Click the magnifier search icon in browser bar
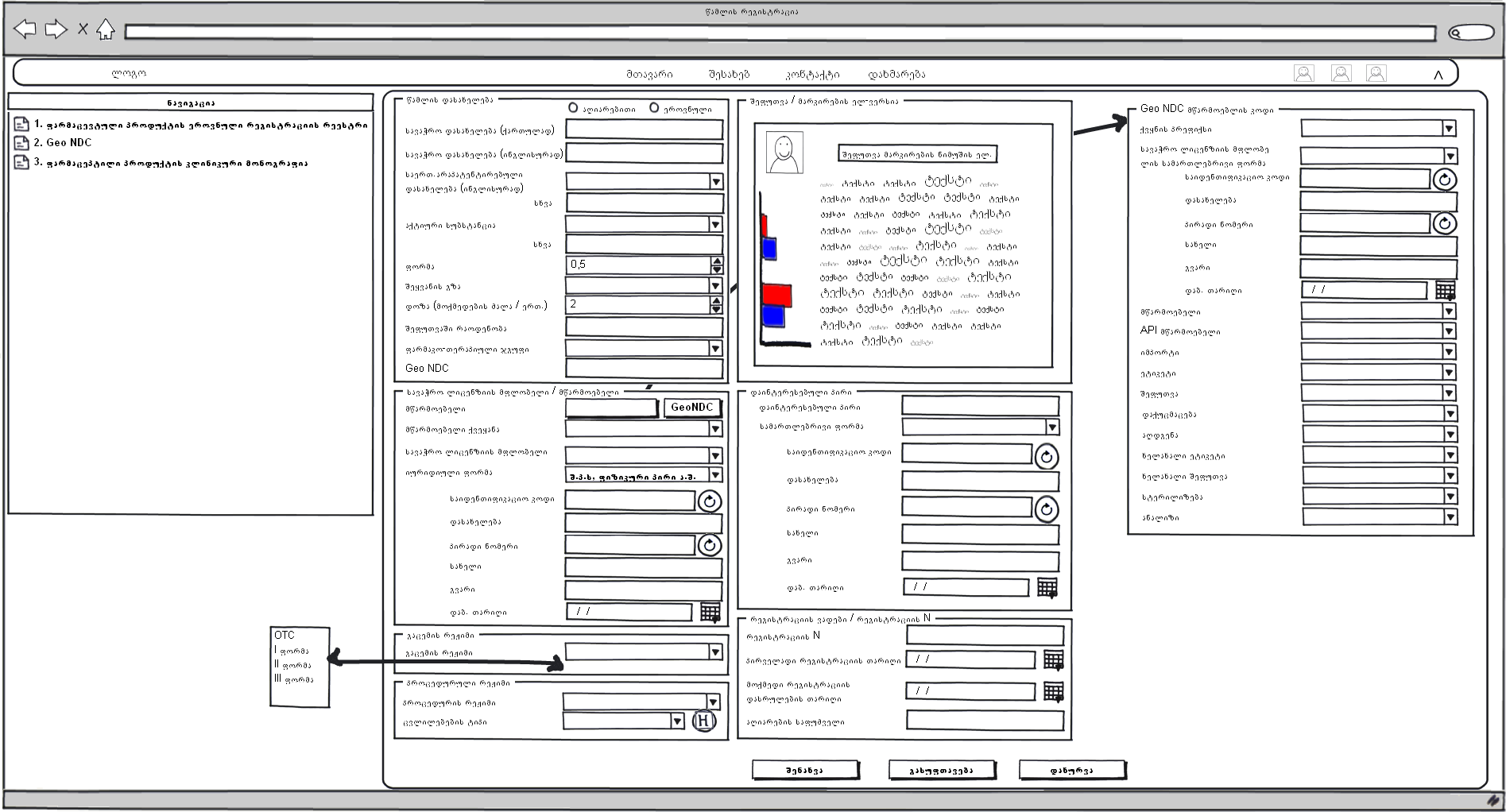 point(1456,33)
